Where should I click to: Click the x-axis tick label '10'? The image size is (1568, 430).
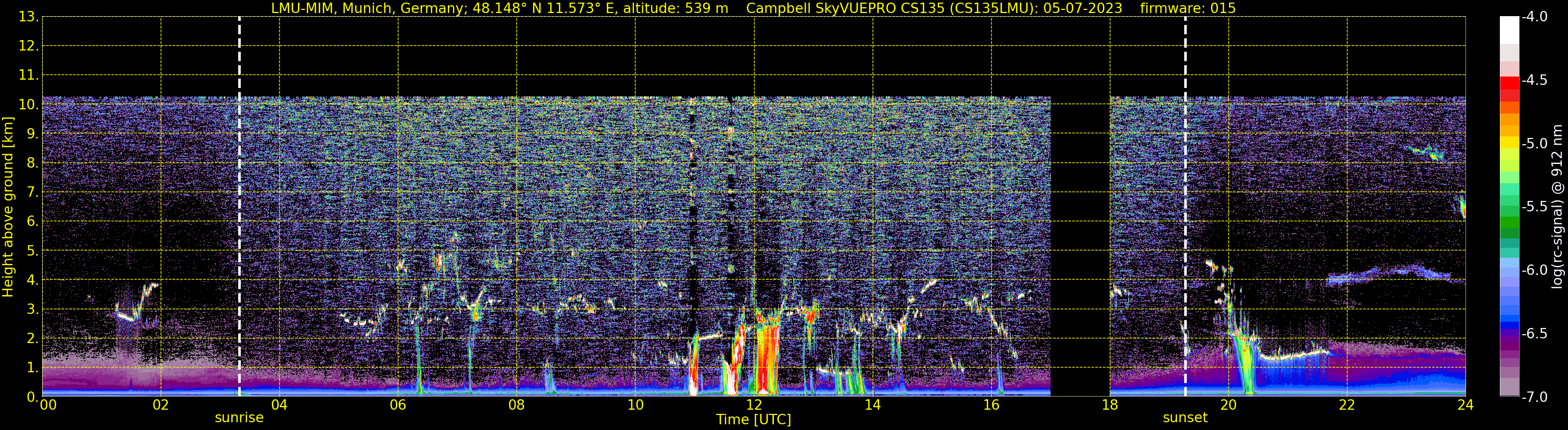636,405
